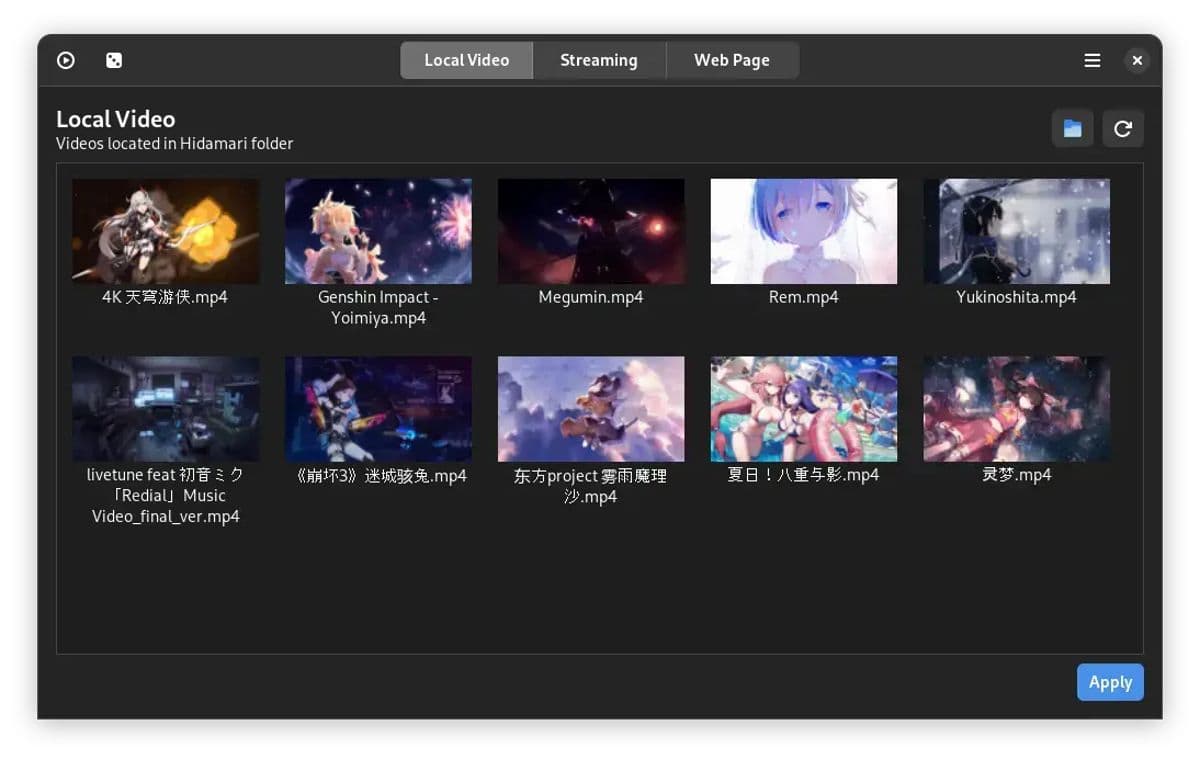Click the file name text "夏日！八重与影.mp4"

coord(804,475)
